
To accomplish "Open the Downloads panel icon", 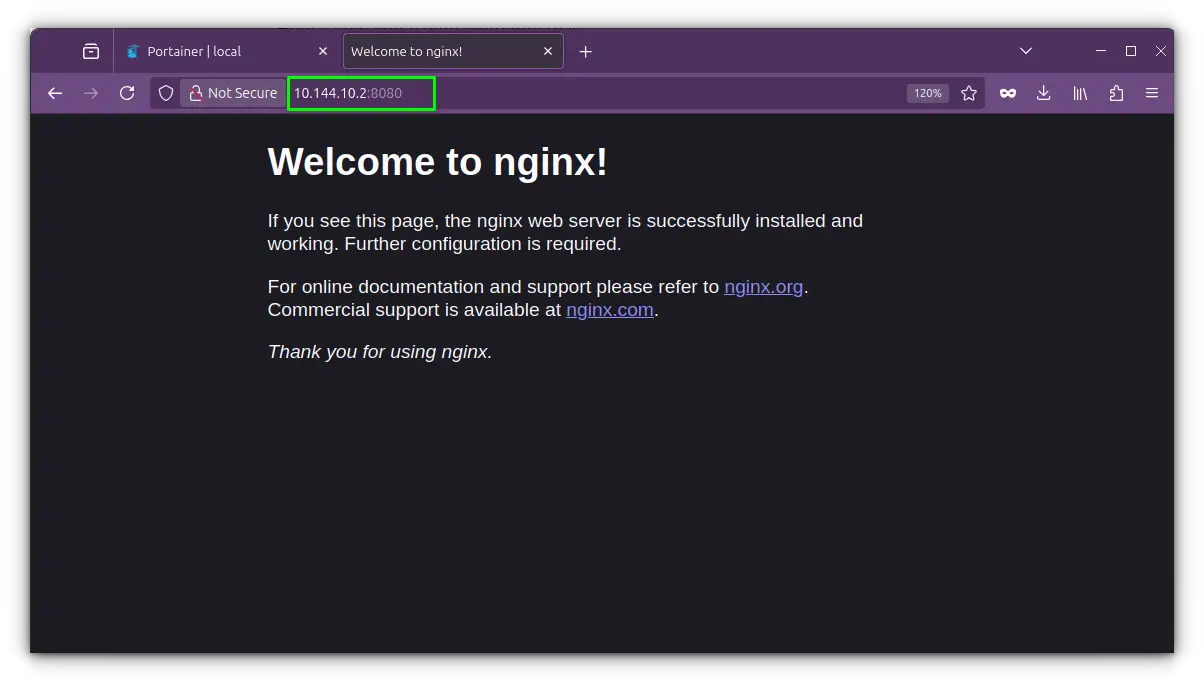I will click(1043, 93).
